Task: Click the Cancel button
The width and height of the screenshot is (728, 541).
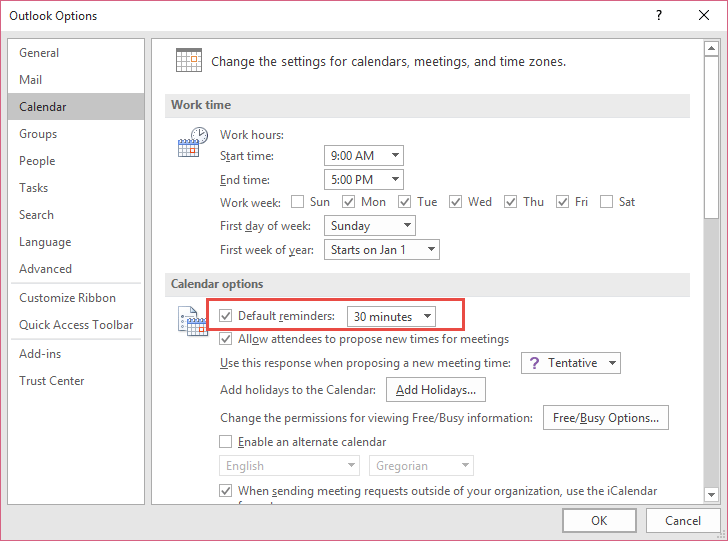Action: point(682,520)
